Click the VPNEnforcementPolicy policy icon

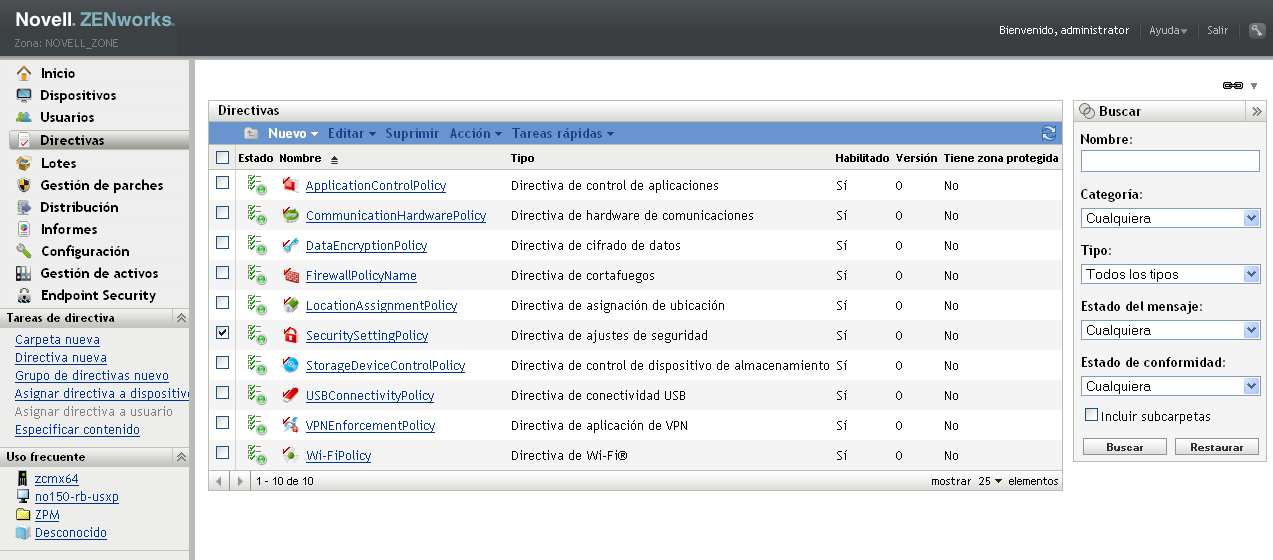tap(290, 425)
